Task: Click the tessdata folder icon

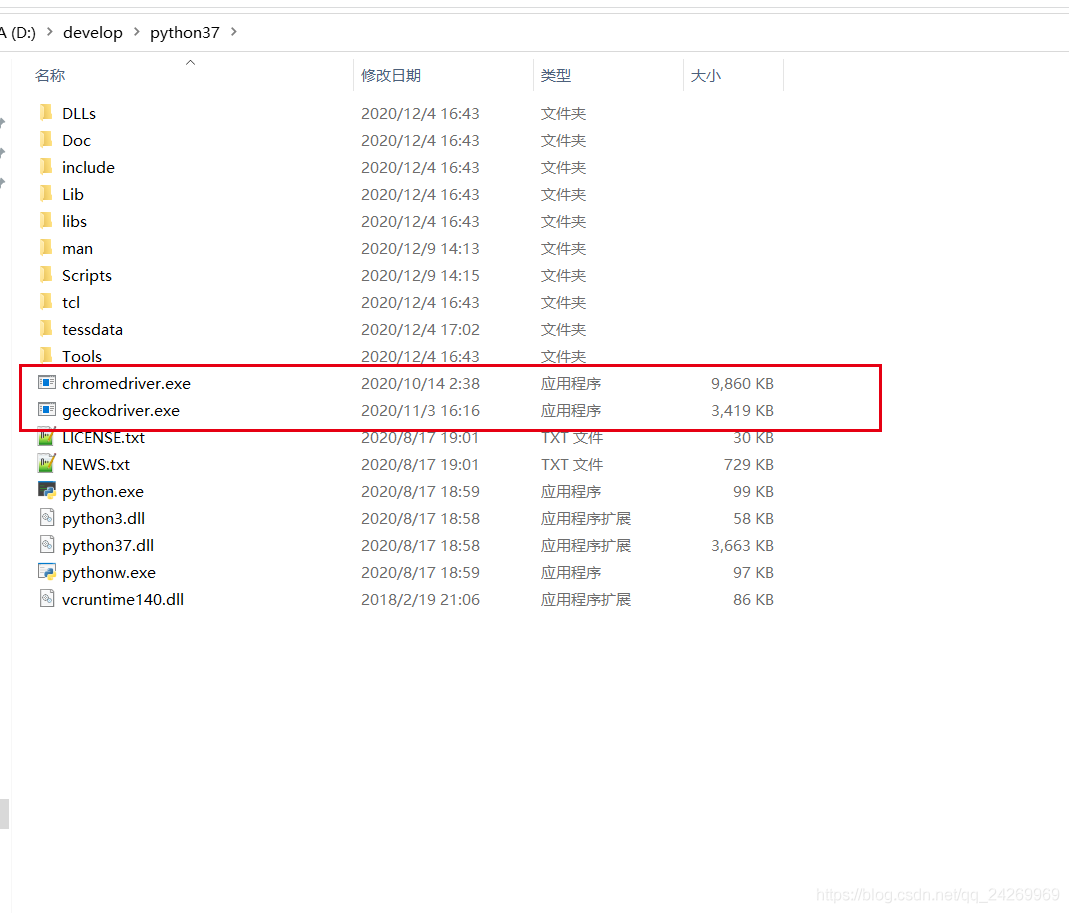Action: (47, 329)
